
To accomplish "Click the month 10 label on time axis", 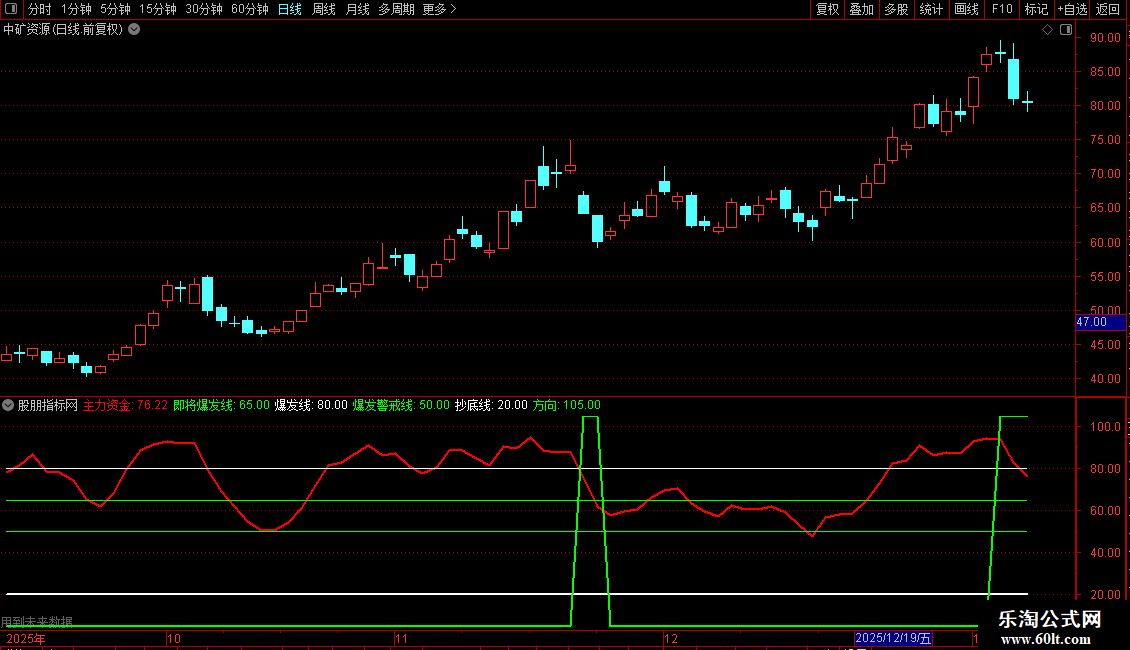I will [174, 638].
